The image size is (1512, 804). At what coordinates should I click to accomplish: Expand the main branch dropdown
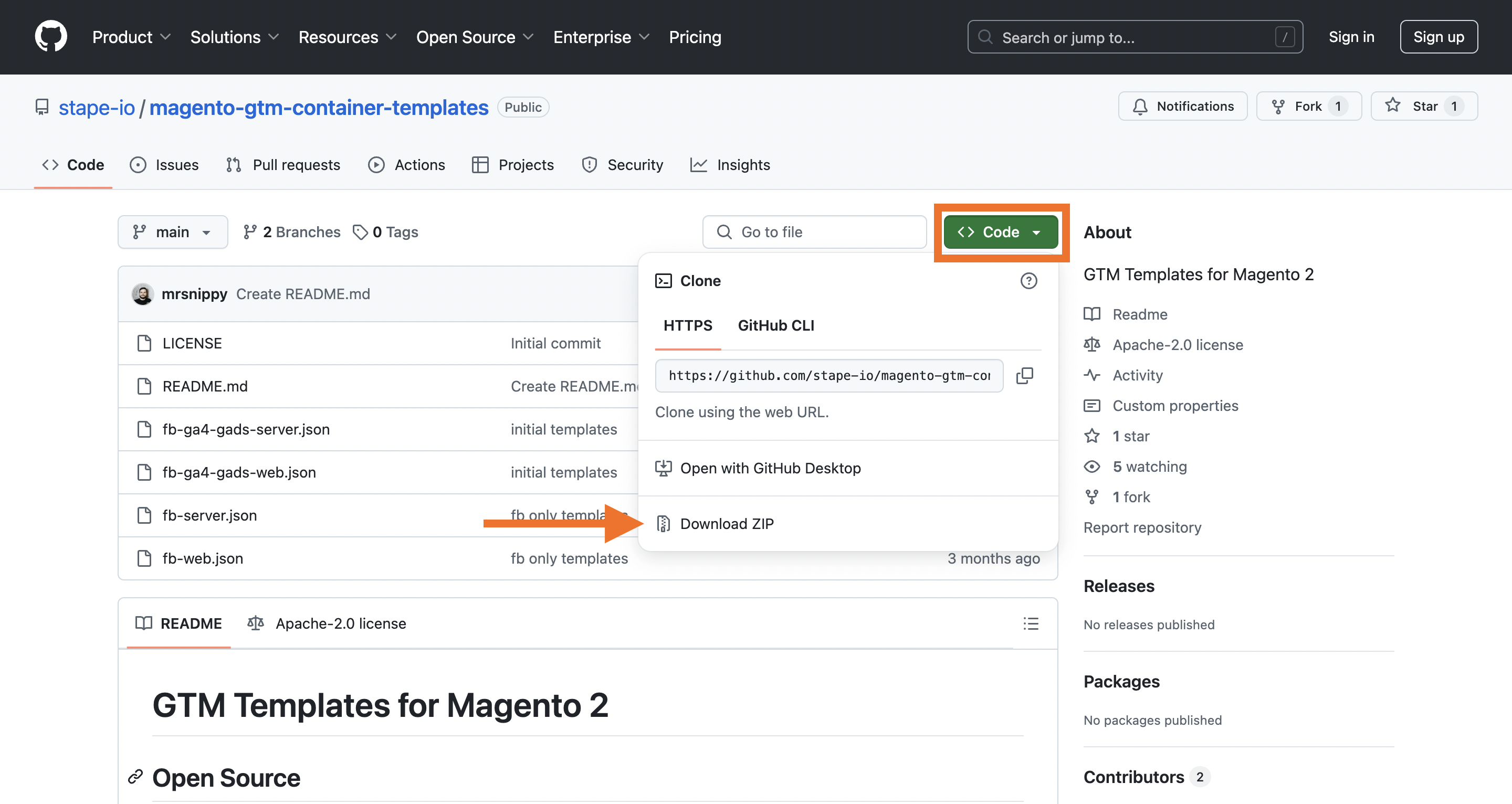click(171, 231)
